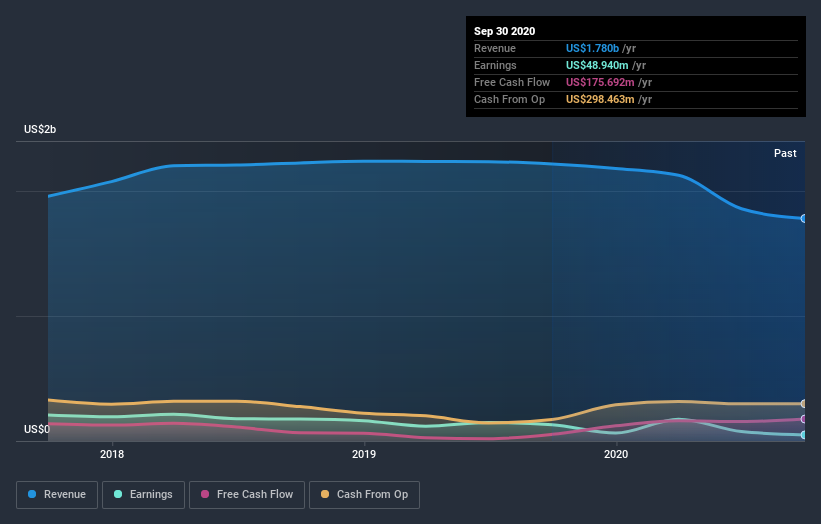Toggle the Cash From Op legend button

[x=364, y=495]
